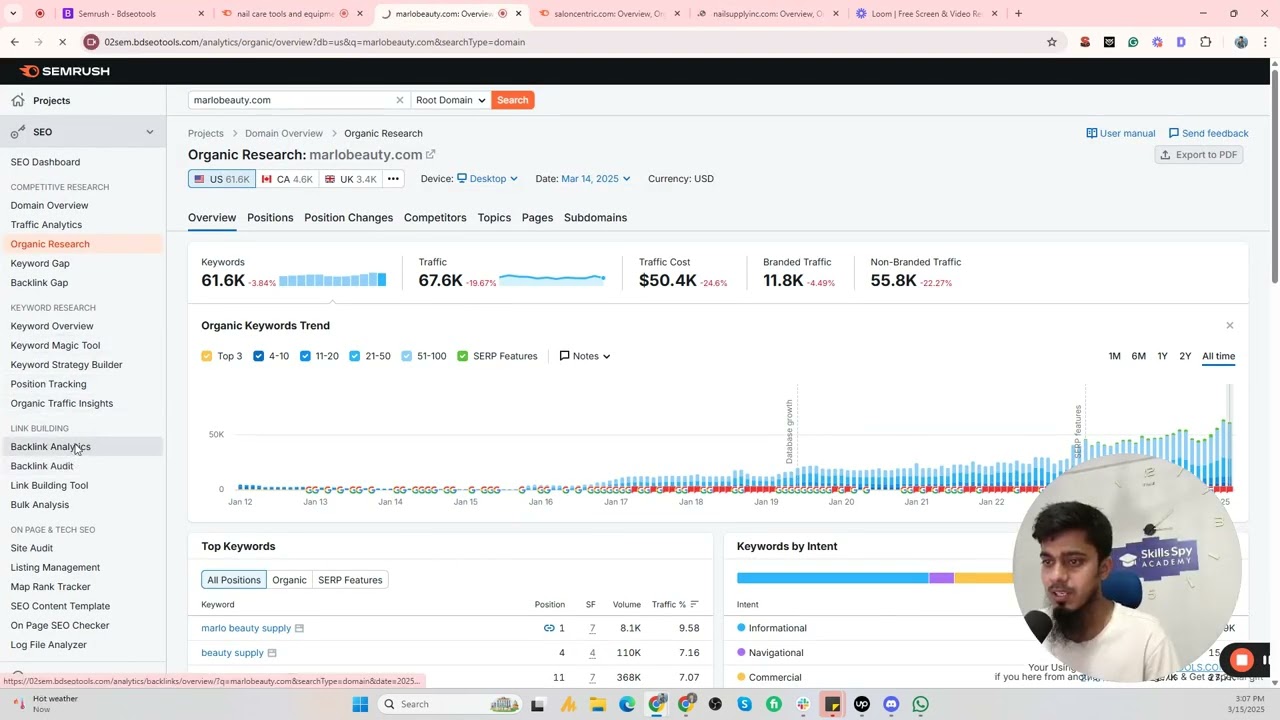Uncheck the Top 3 positions checkbox
Image resolution: width=1280 pixels, height=720 pixels.
click(207, 356)
